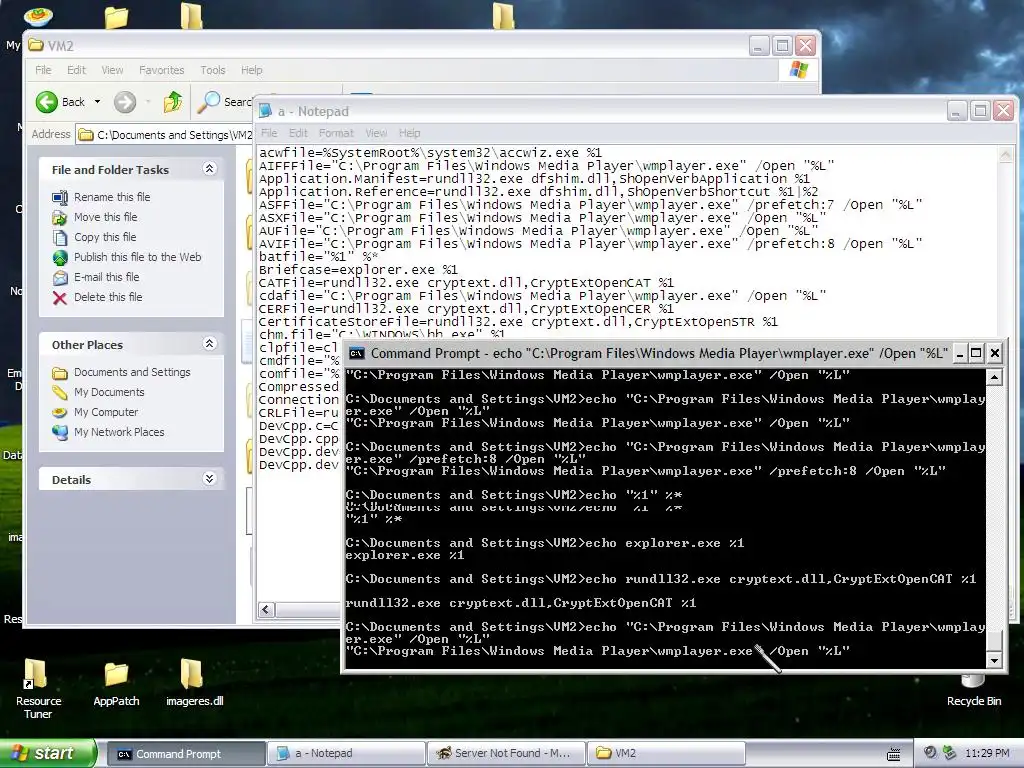Click Command Prompt scrollbar down arrow
The width and height of the screenshot is (1024, 768).
[x=994, y=660]
